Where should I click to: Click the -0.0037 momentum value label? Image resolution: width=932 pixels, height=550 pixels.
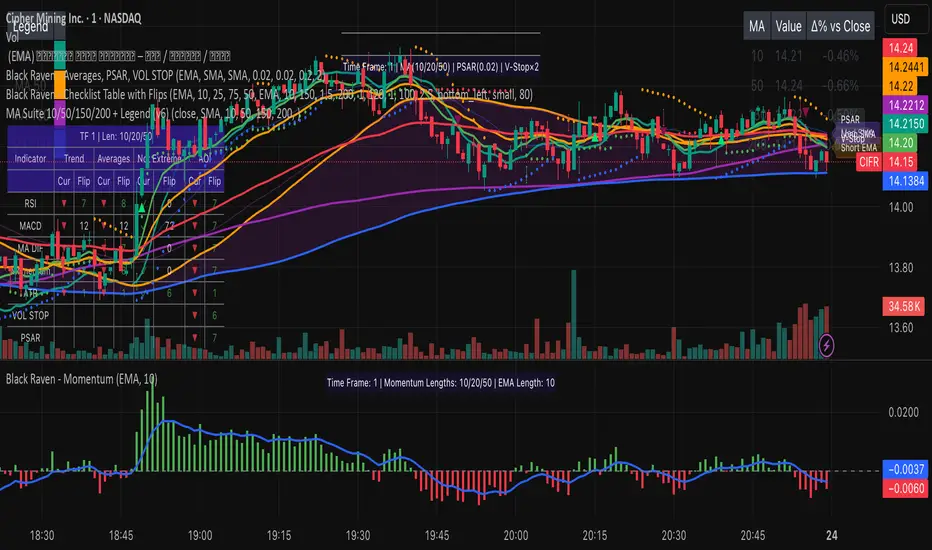[x=905, y=469]
